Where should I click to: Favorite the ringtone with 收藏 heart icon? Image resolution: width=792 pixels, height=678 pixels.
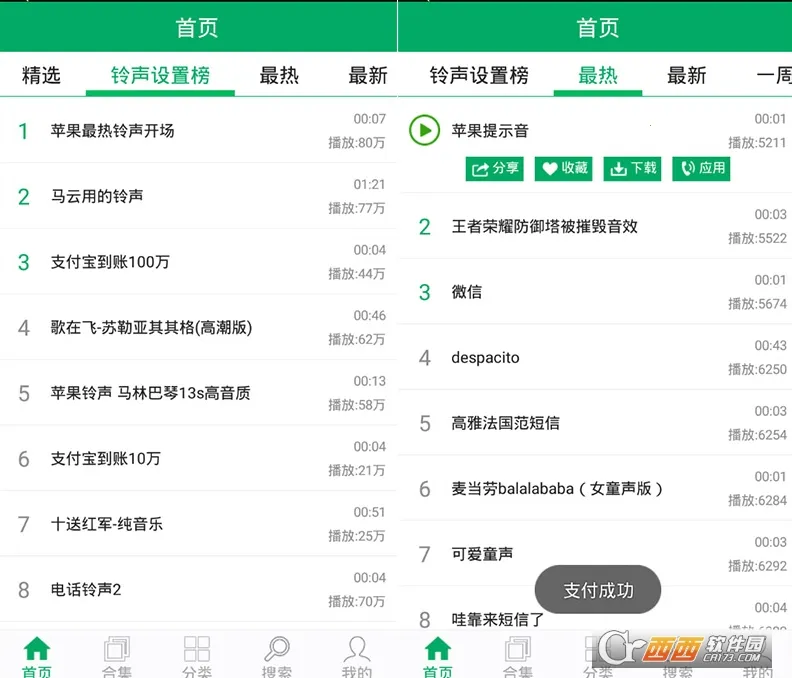coord(564,168)
